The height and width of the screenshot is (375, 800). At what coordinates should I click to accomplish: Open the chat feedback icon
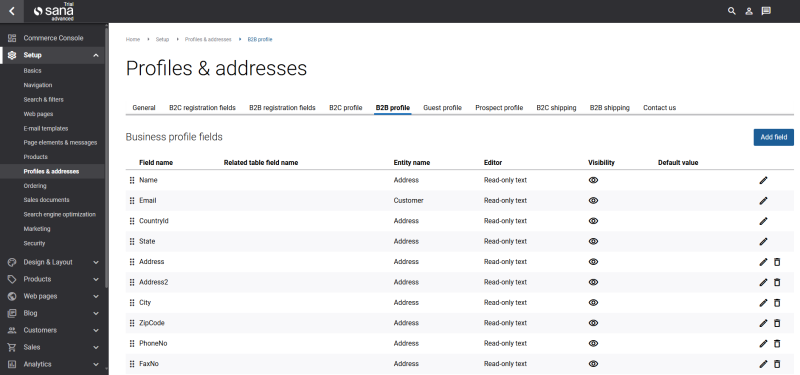tap(766, 11)
